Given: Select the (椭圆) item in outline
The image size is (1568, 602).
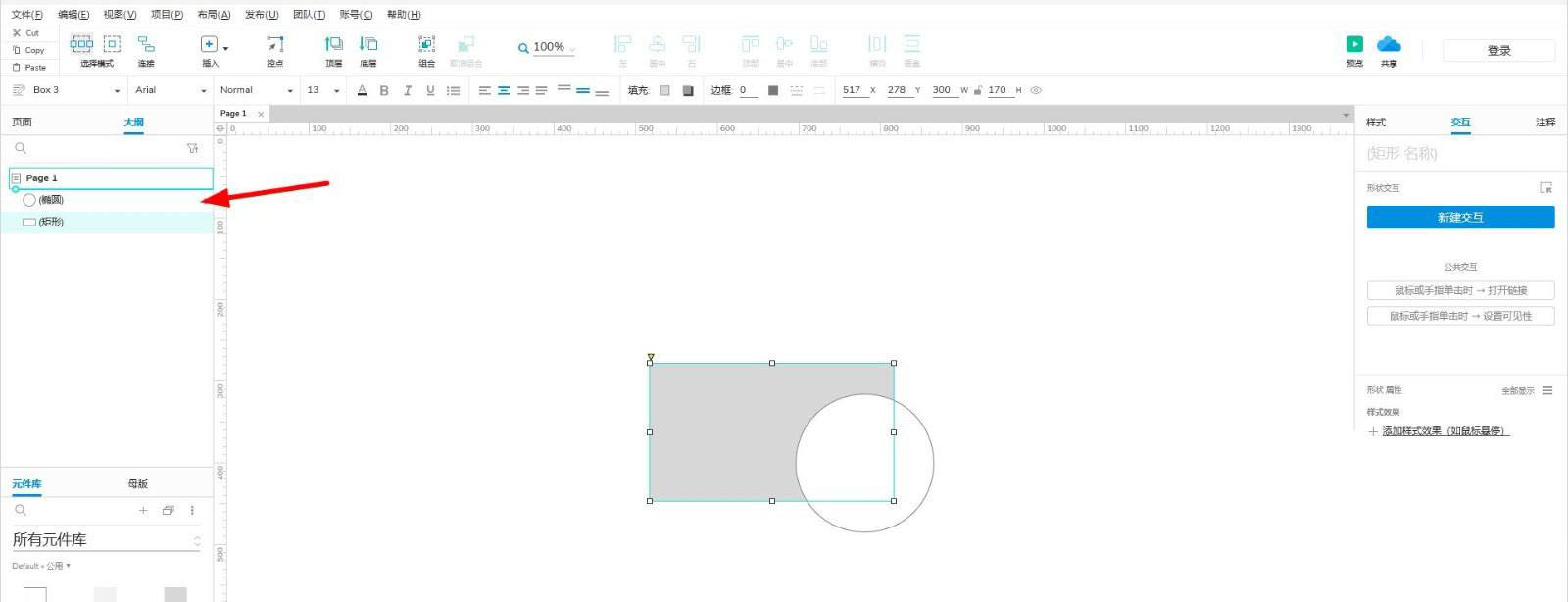Looking at the screenshot, I should click(51, 200).
